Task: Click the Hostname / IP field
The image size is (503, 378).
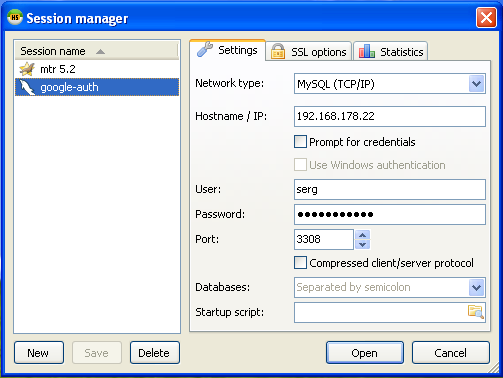Action: coord(390,116)
